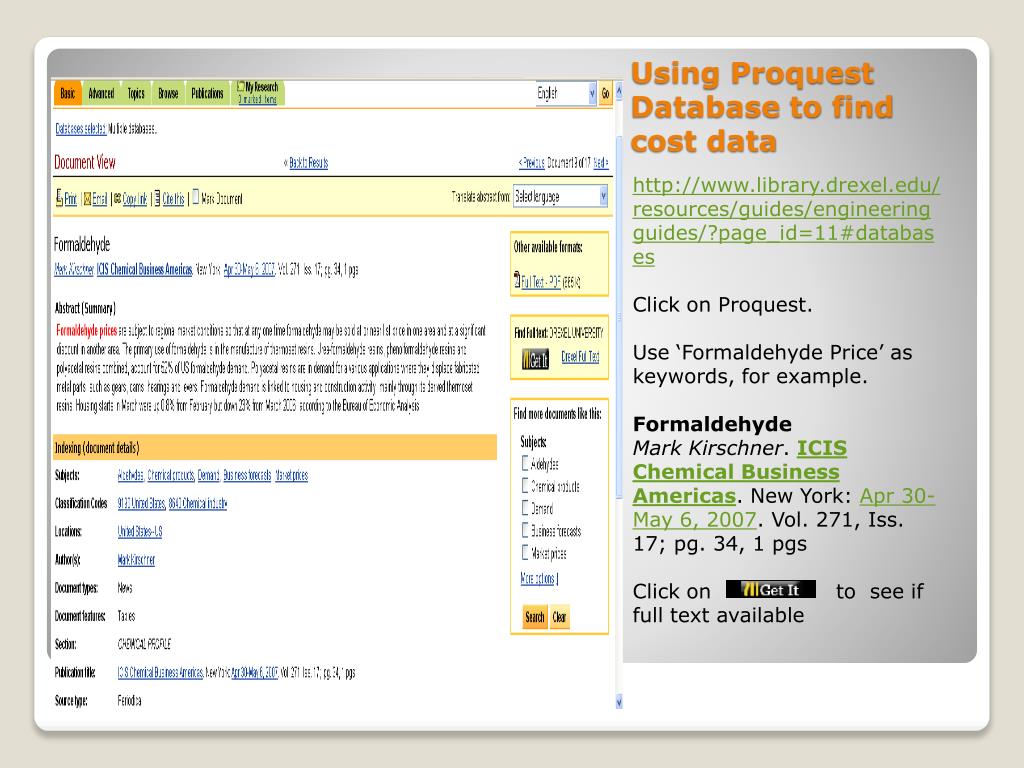Click the Cite this document icon

[157, 198]
